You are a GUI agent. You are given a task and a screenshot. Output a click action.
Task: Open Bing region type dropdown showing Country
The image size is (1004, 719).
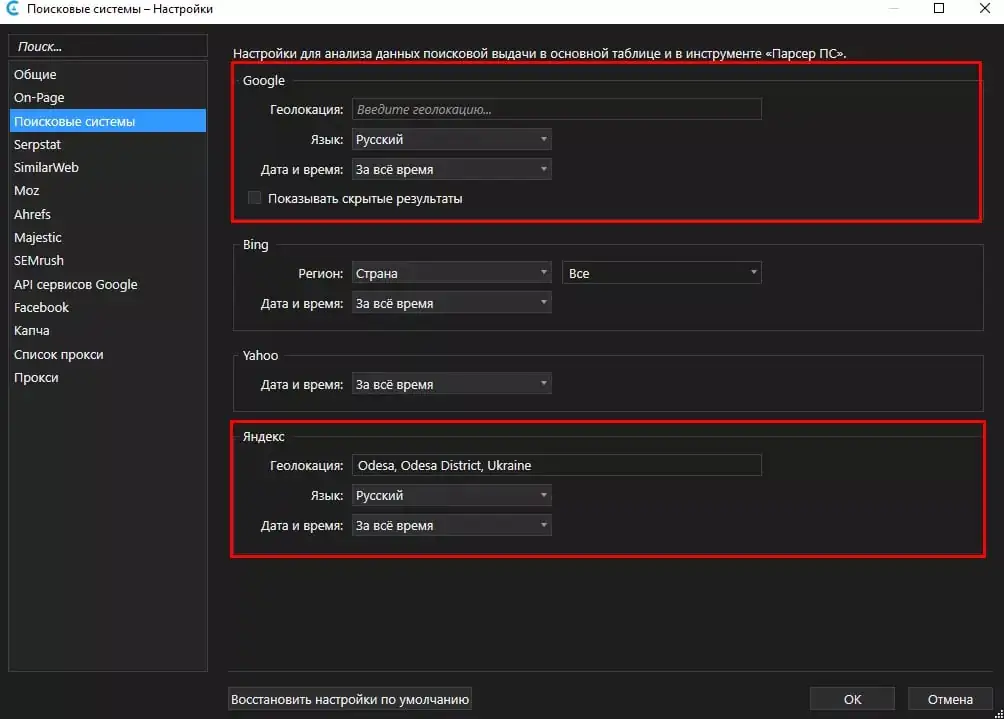pos(451,273)
